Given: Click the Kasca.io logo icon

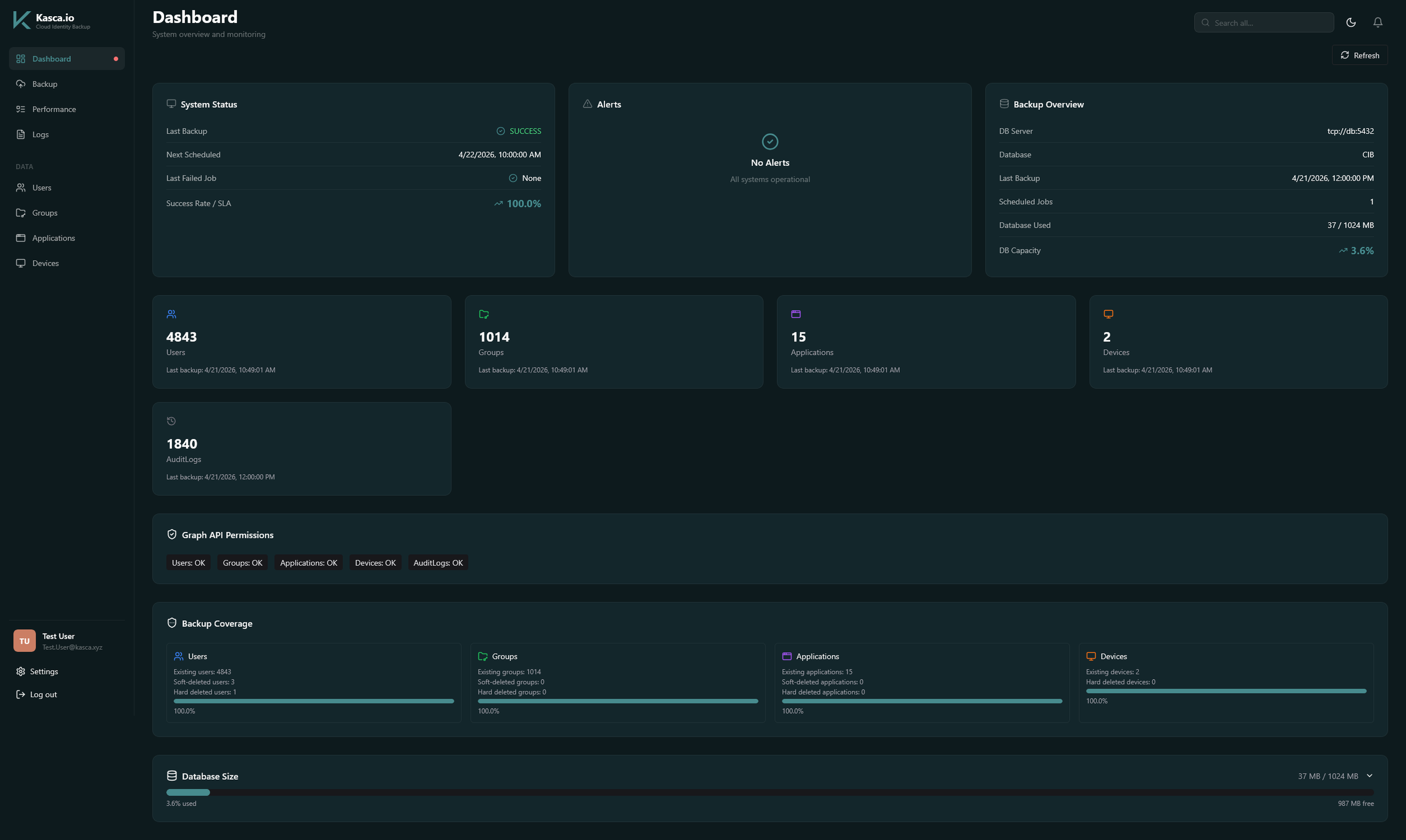Looking at the screenshot, I should tap(21, 20).
